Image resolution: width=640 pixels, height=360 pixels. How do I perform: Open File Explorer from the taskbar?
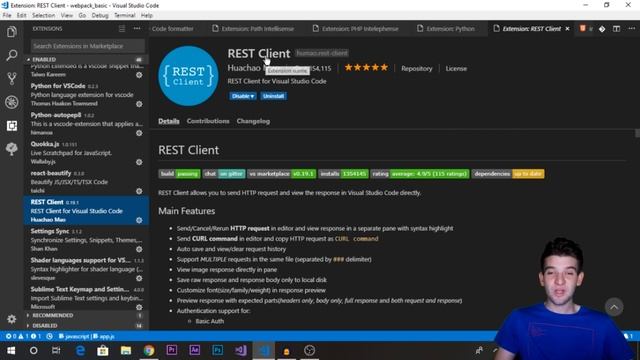point(126,351)
